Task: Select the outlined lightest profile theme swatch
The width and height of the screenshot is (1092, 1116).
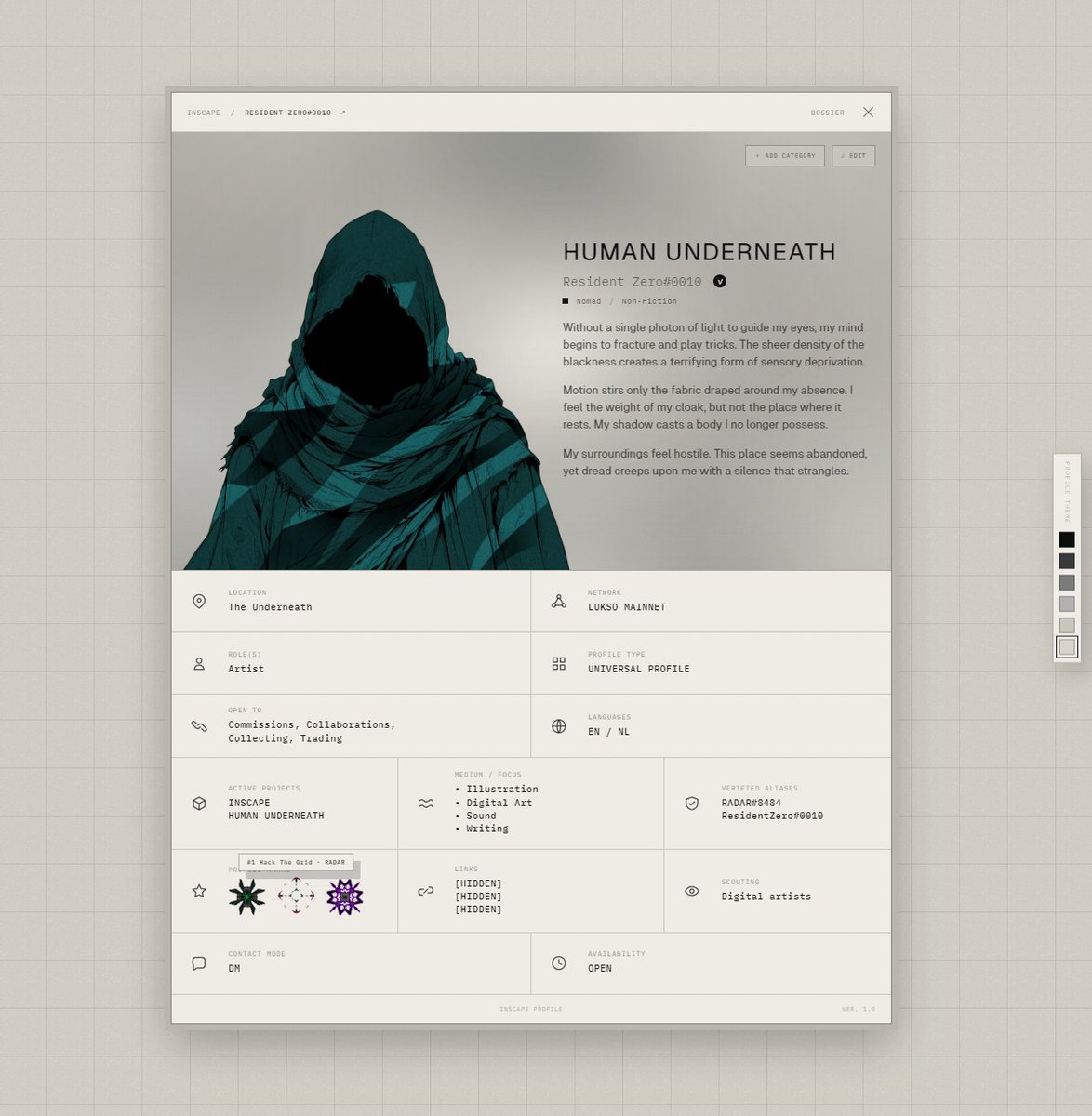Action: 1067,646
